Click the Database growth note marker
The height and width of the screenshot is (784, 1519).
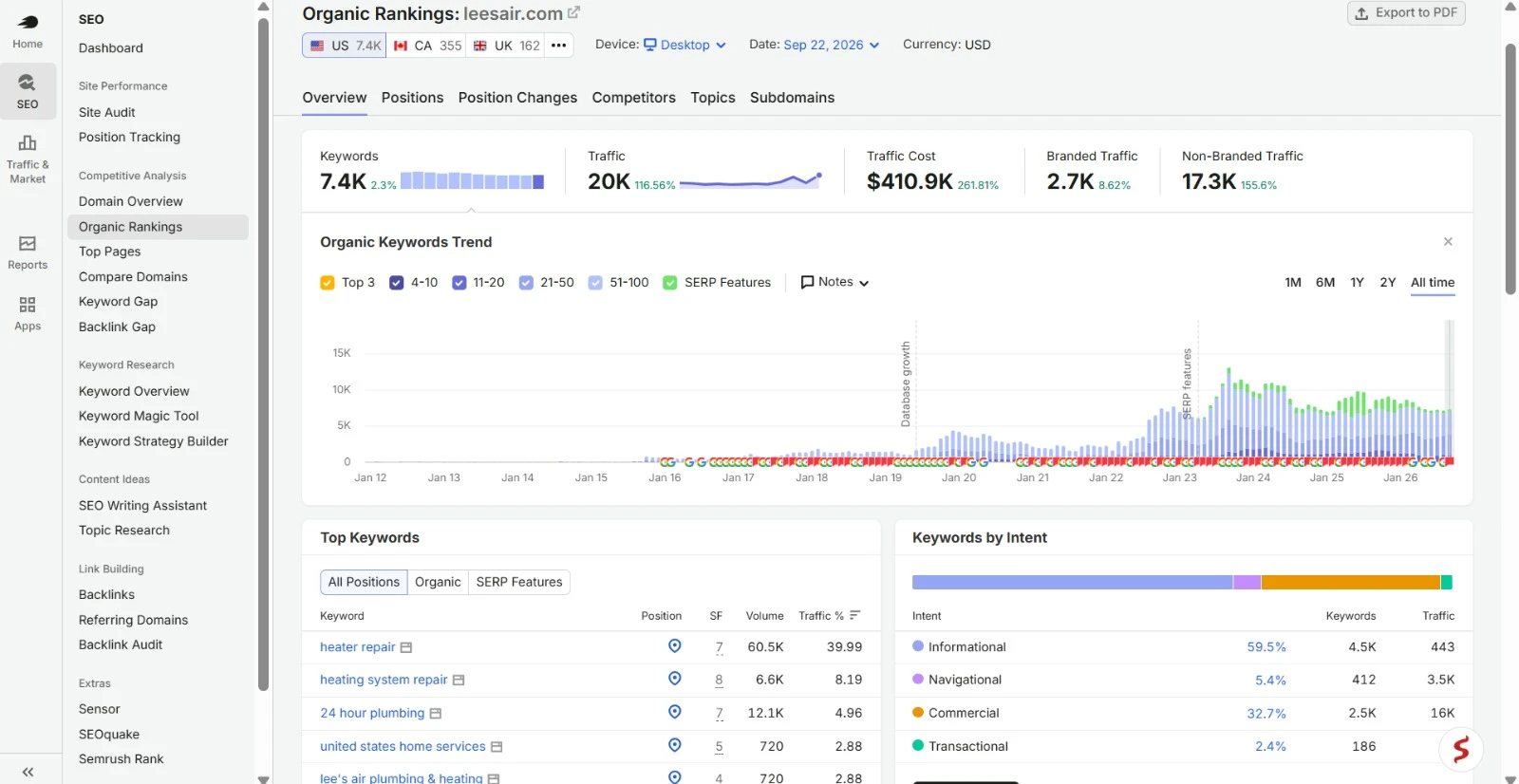[906, 383]
